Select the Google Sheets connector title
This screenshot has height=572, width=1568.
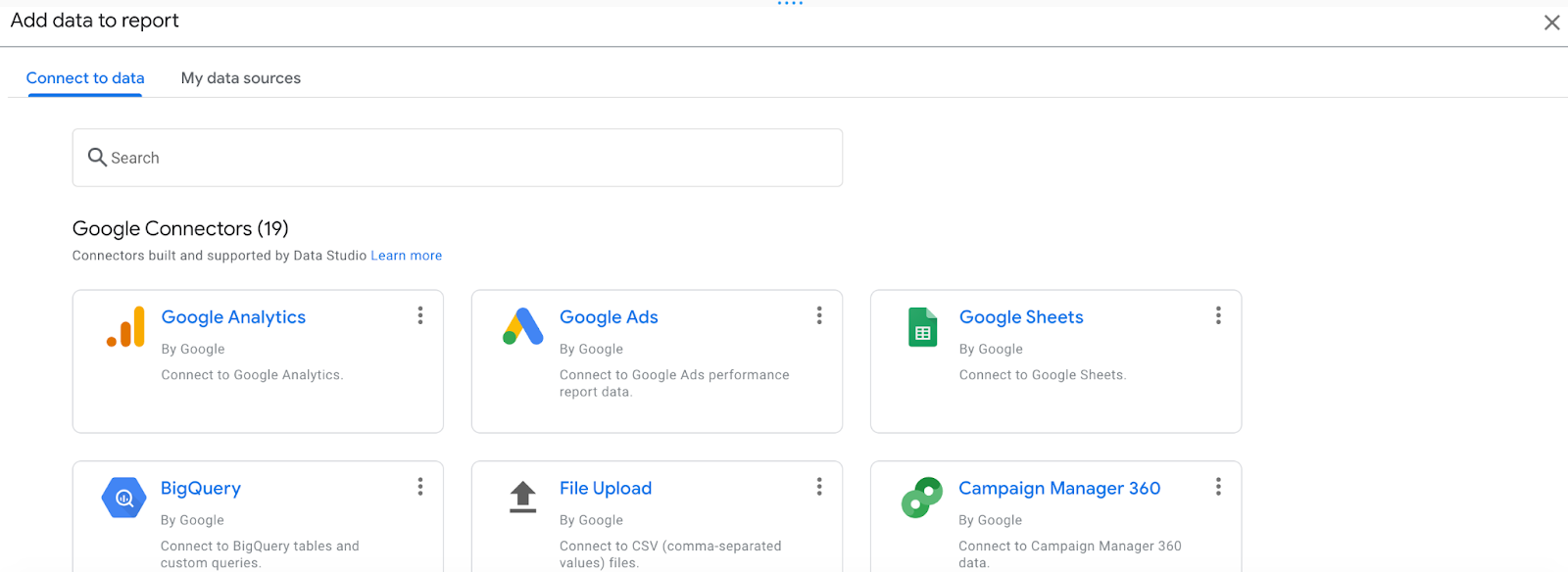1021,317
